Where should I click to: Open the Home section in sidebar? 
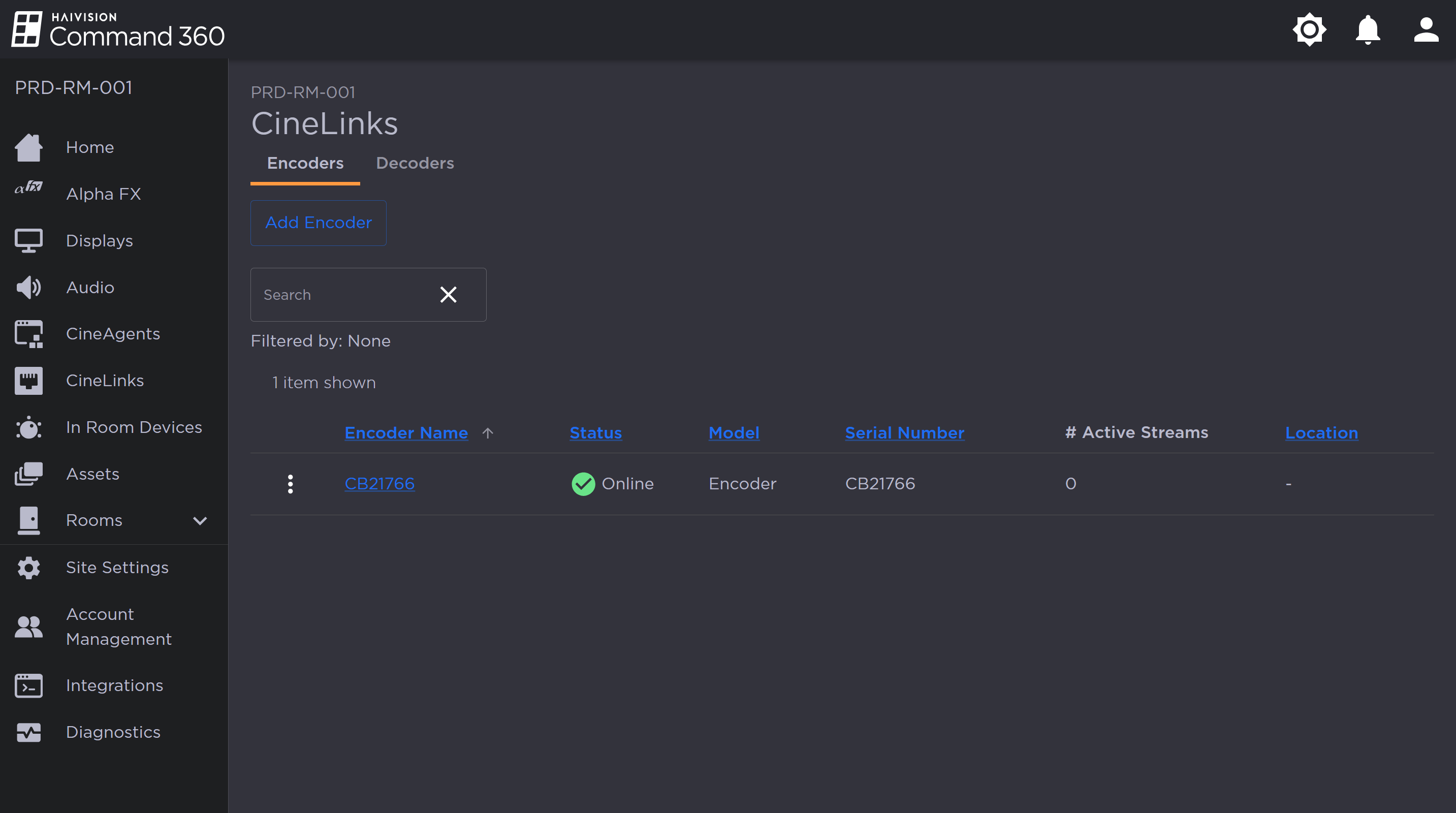90,147
